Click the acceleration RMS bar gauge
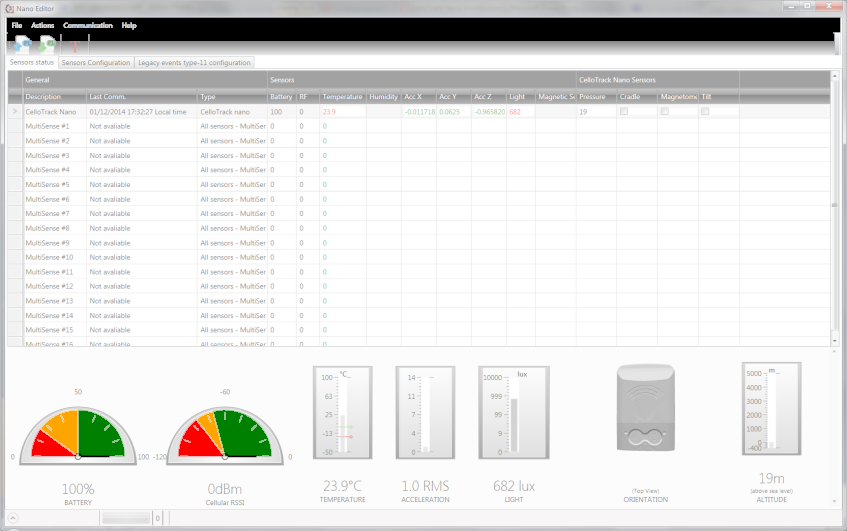Screen dimensions: 847x531 [x=425, y=413]
